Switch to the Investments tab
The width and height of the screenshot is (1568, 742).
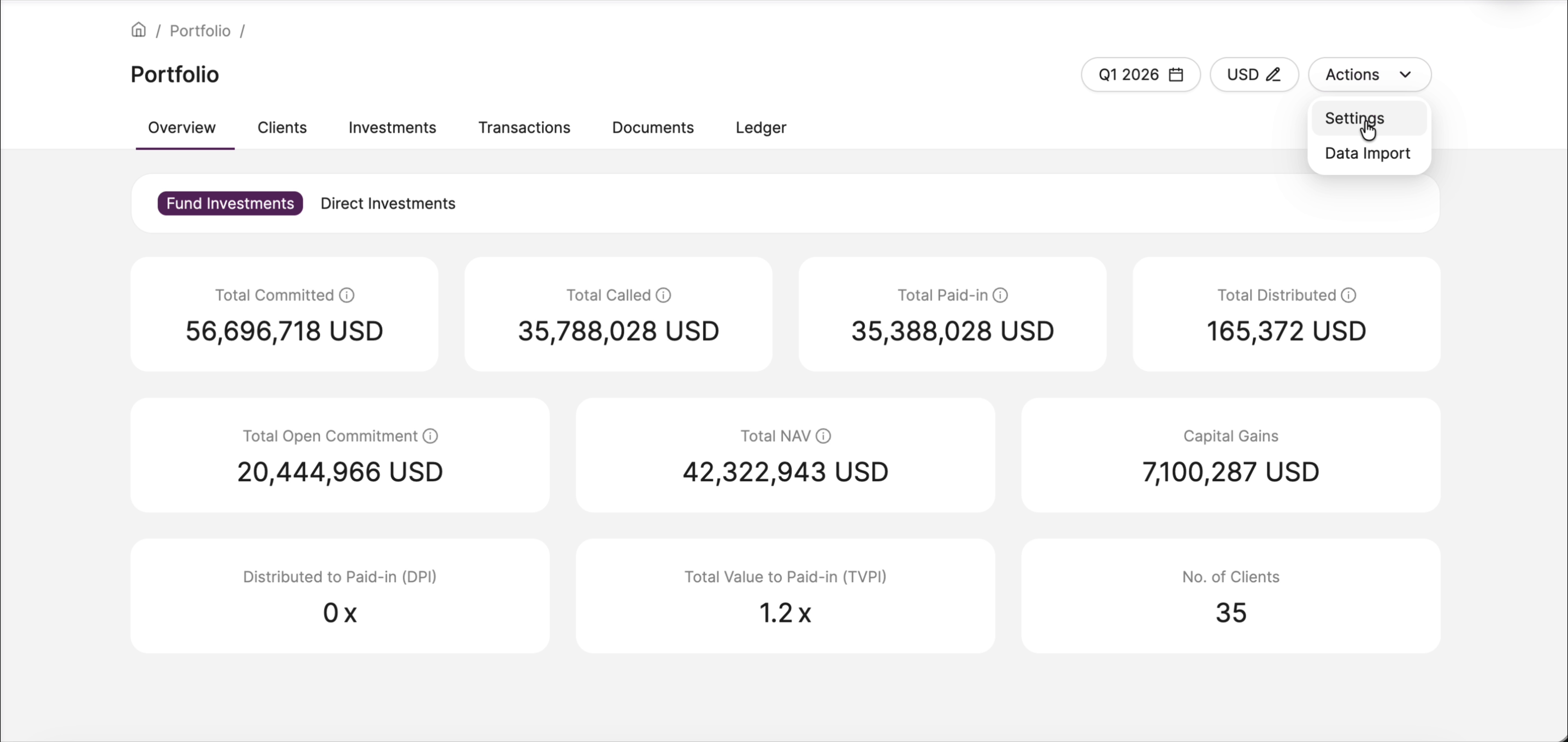tap(392, 128)
